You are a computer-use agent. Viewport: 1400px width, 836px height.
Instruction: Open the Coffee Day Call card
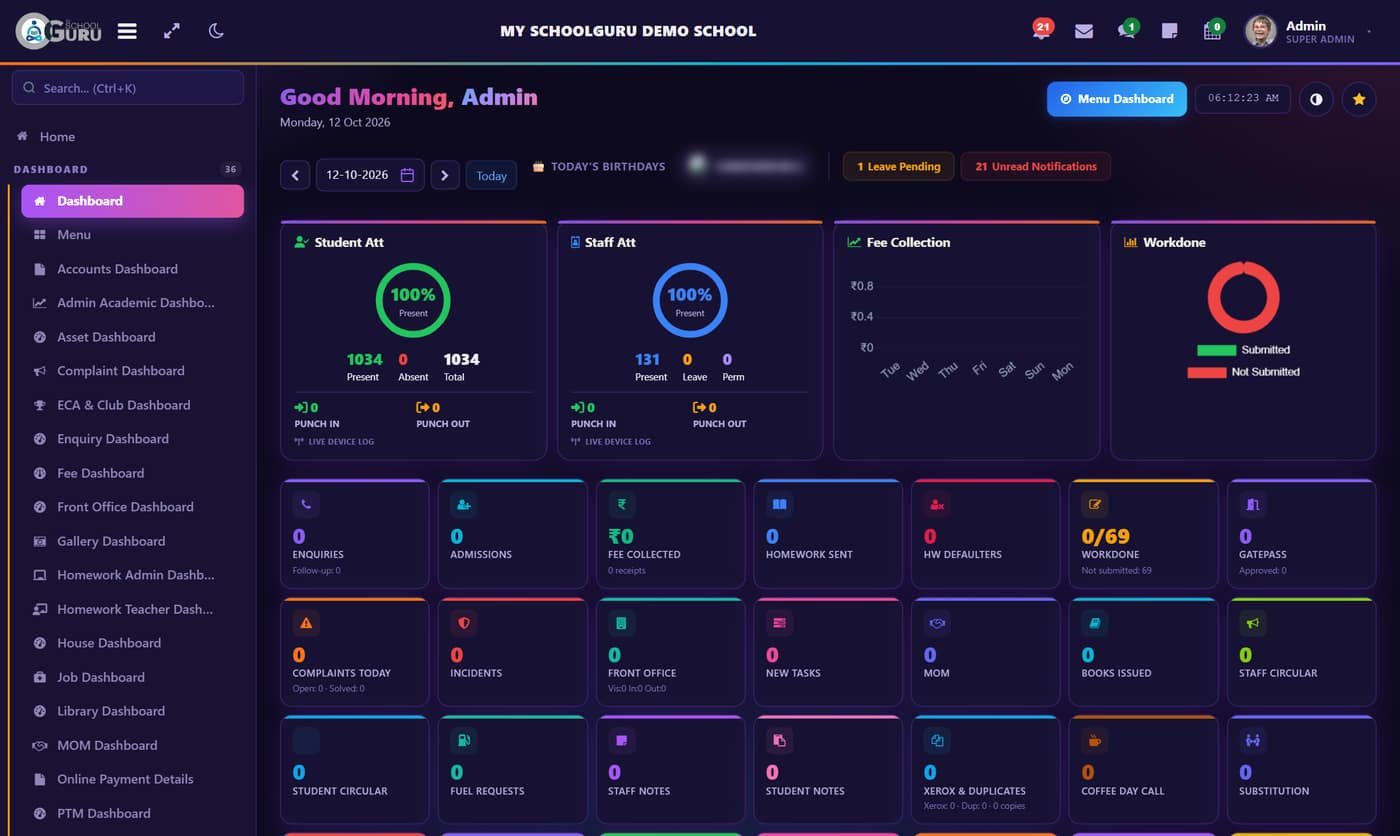click(1143, 770)
